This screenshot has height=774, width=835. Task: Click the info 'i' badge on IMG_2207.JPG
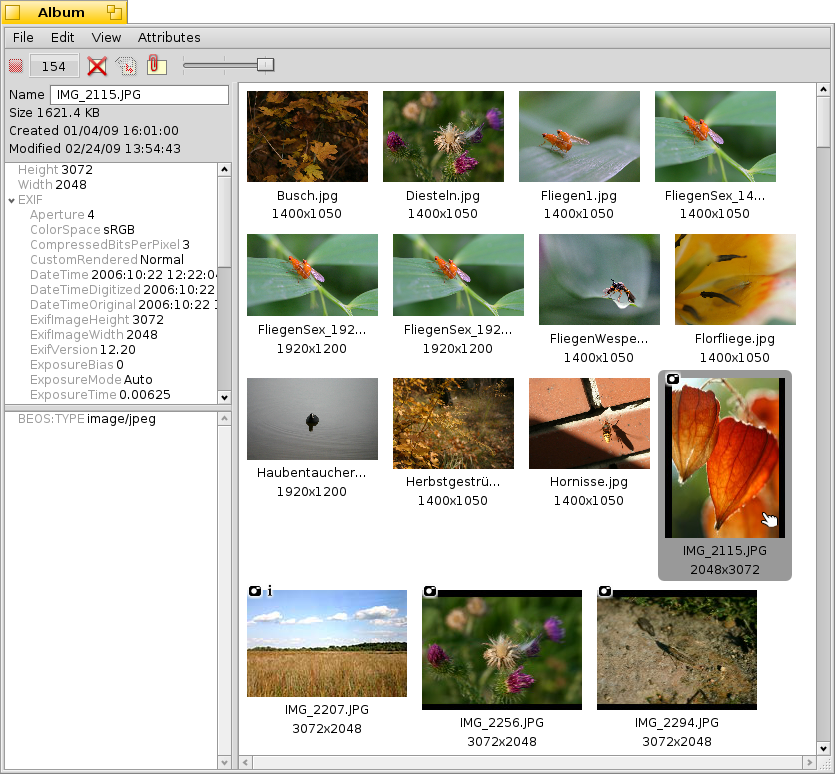270,591
